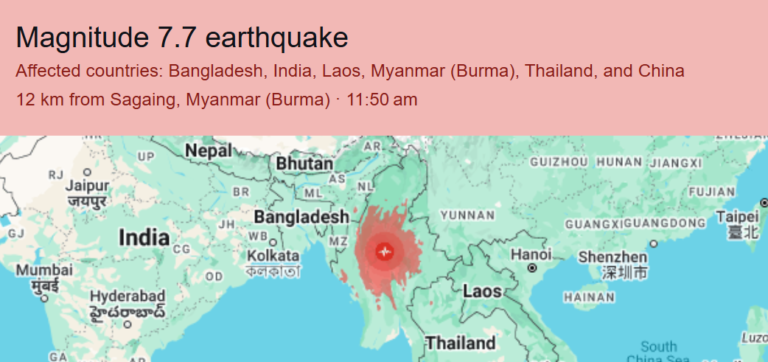Open the Magnitude 7.7 earthquake headline

(182, 38)
